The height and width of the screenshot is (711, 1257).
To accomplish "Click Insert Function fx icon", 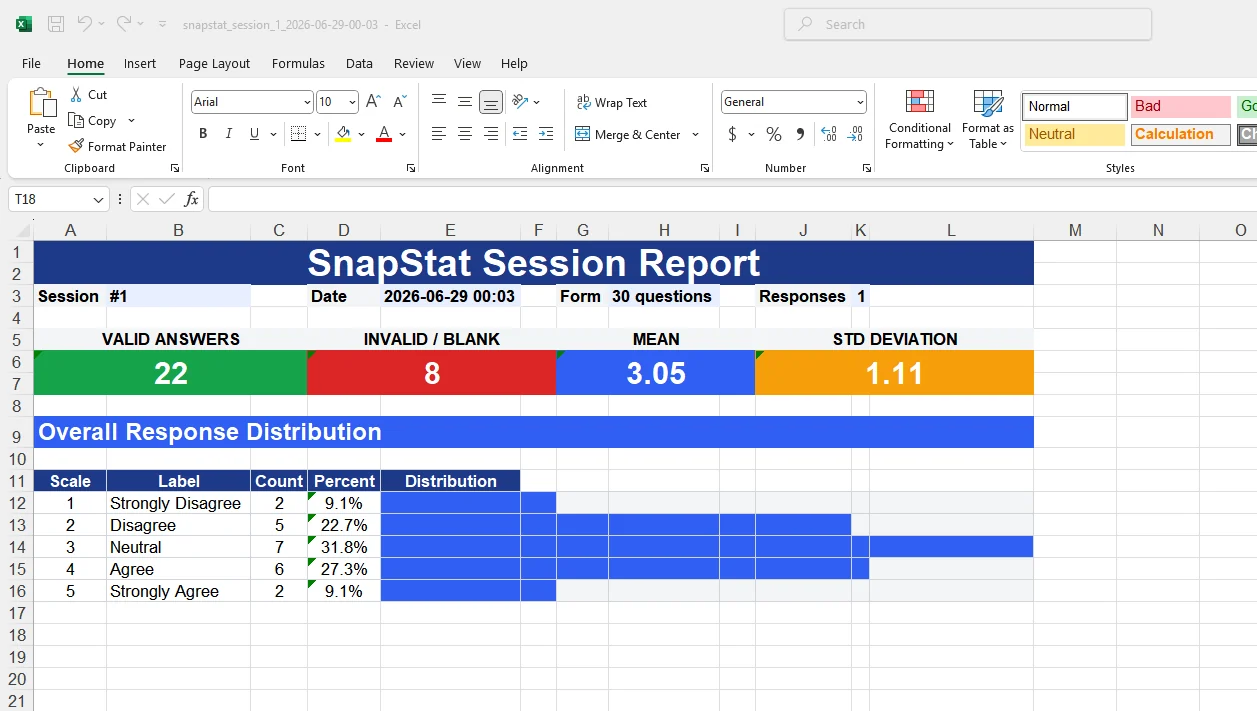I will point(191,199).
